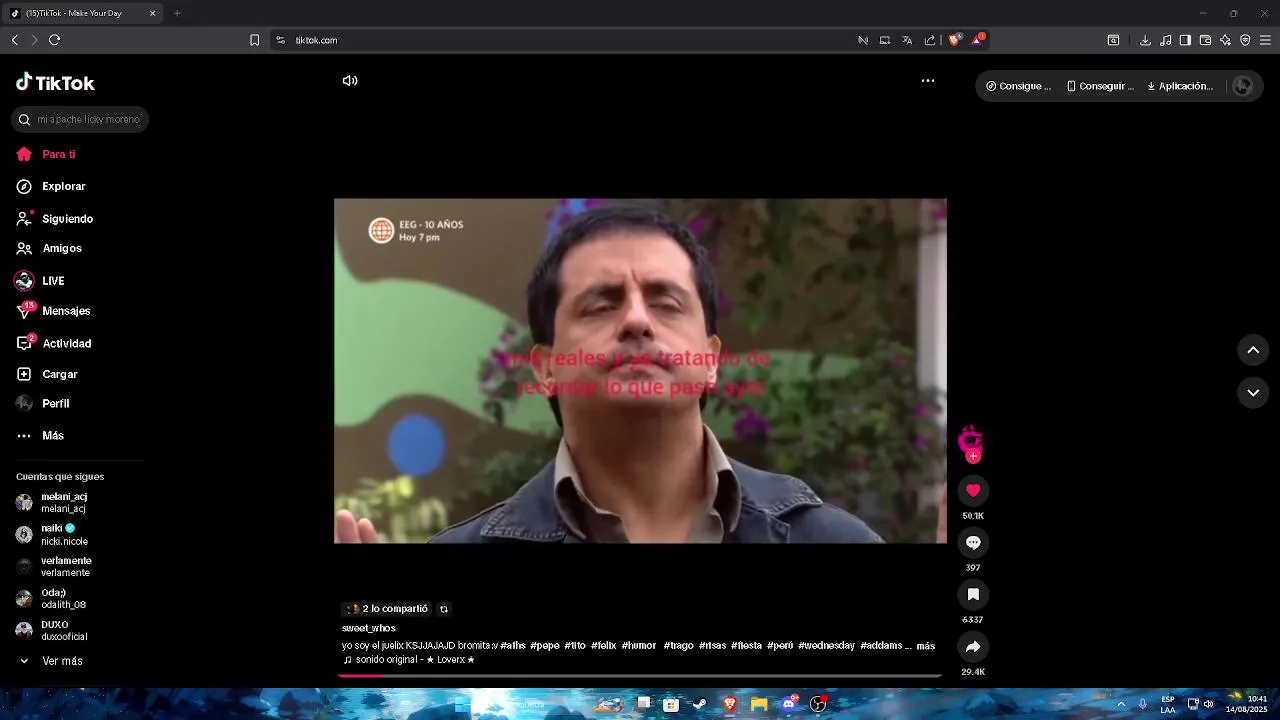Bookmark this page in address bar
The height and width of the screenshot is (720, 1280).
(x=254, y=40)
